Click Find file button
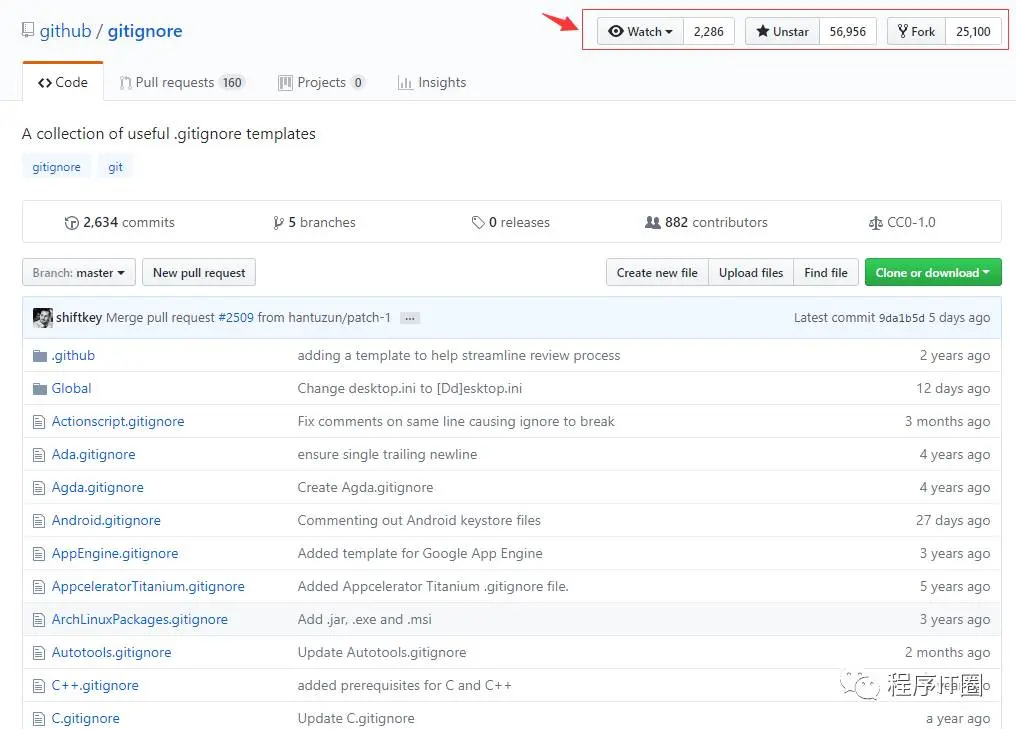1016x729 pixels. (x=826, y=273)
